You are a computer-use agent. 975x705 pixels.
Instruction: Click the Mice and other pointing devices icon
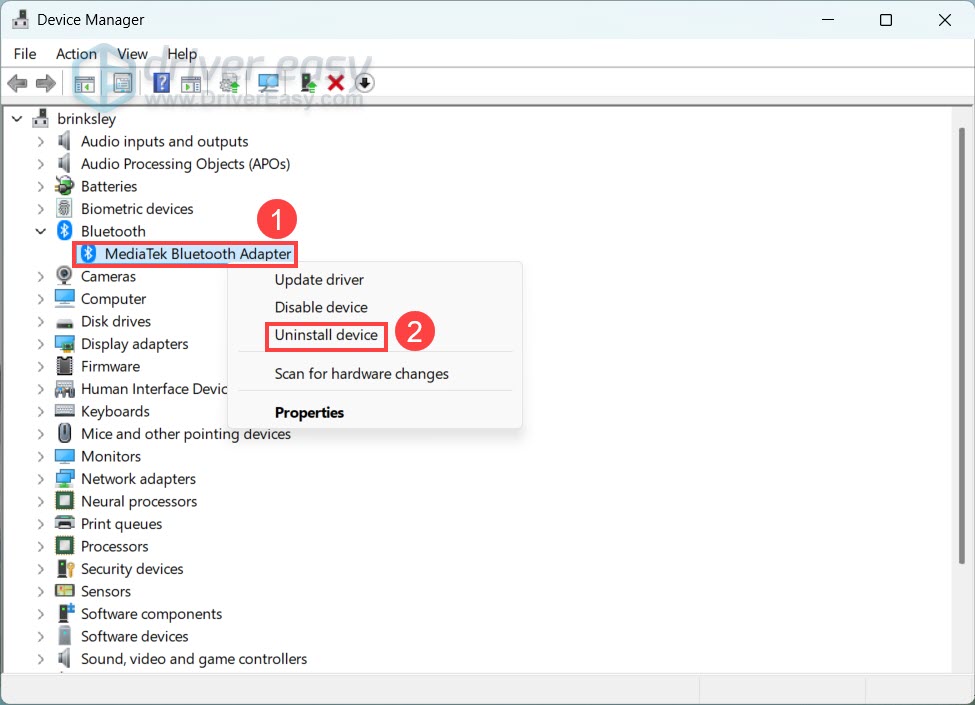coord(64,433)
